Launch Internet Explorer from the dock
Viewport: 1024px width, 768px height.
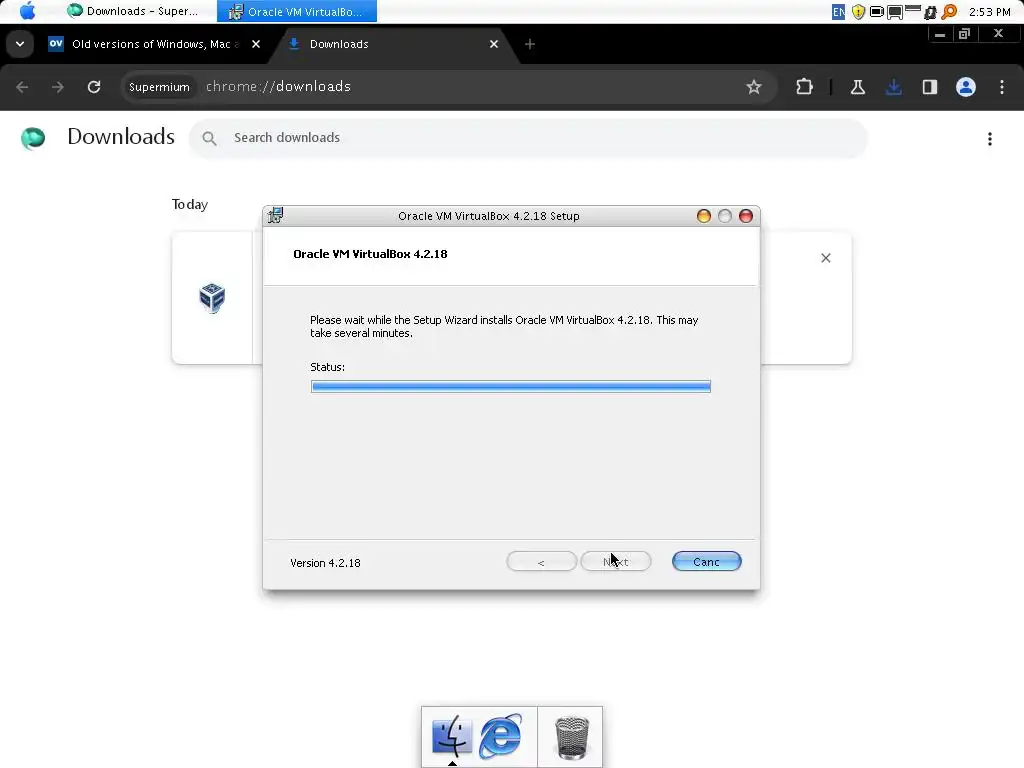tap(501, 736)
